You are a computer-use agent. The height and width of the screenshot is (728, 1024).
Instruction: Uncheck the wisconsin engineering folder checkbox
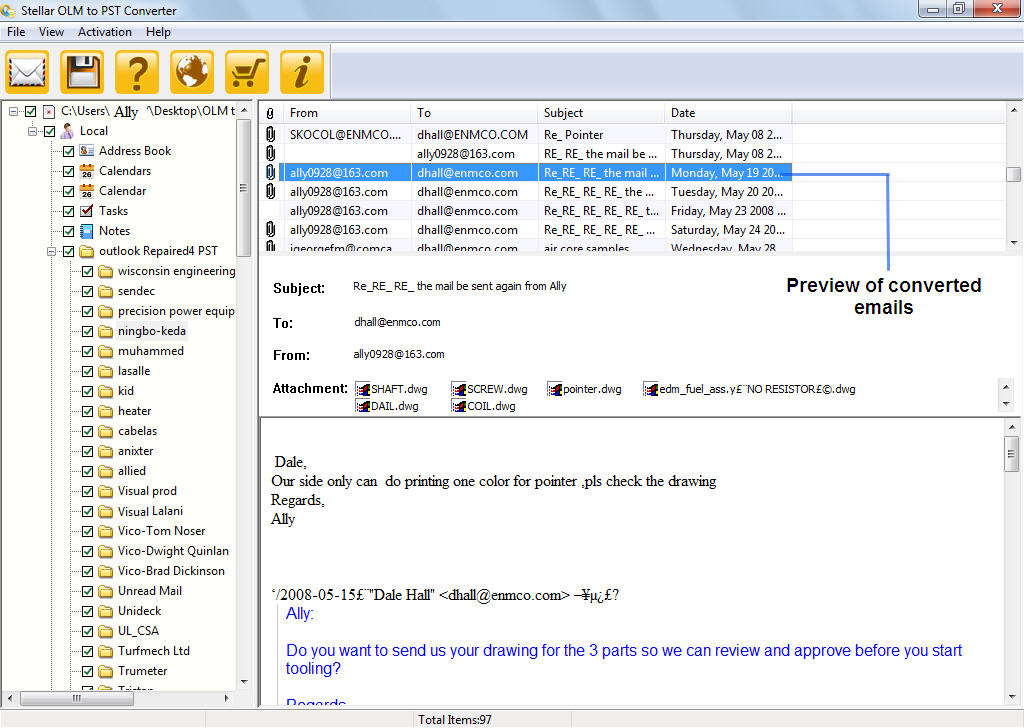pos(88,272)
